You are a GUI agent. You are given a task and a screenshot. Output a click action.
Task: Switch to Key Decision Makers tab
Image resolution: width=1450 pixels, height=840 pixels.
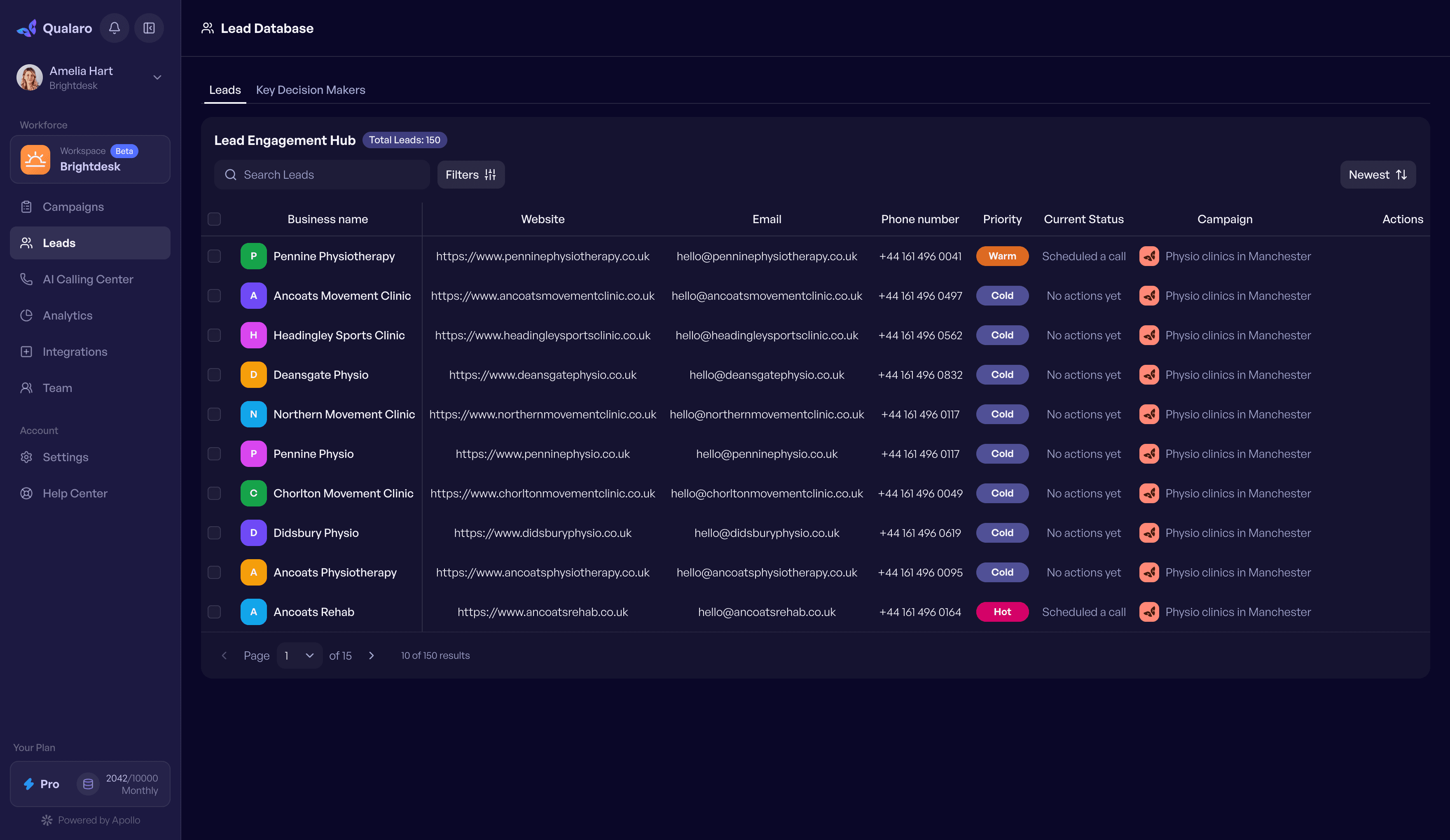point(311,90)
